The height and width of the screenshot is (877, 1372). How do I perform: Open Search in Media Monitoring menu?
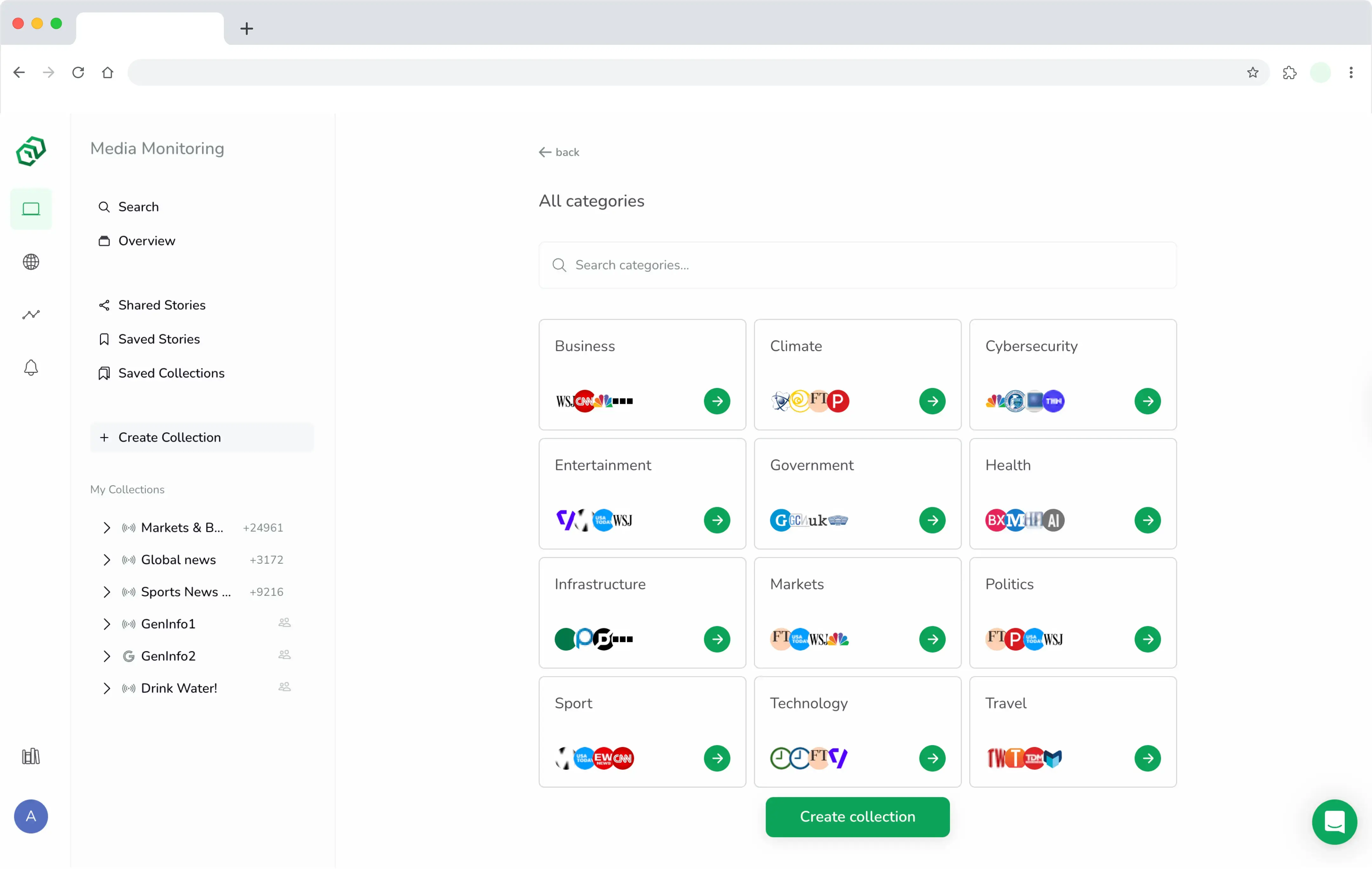coord(129,207)
